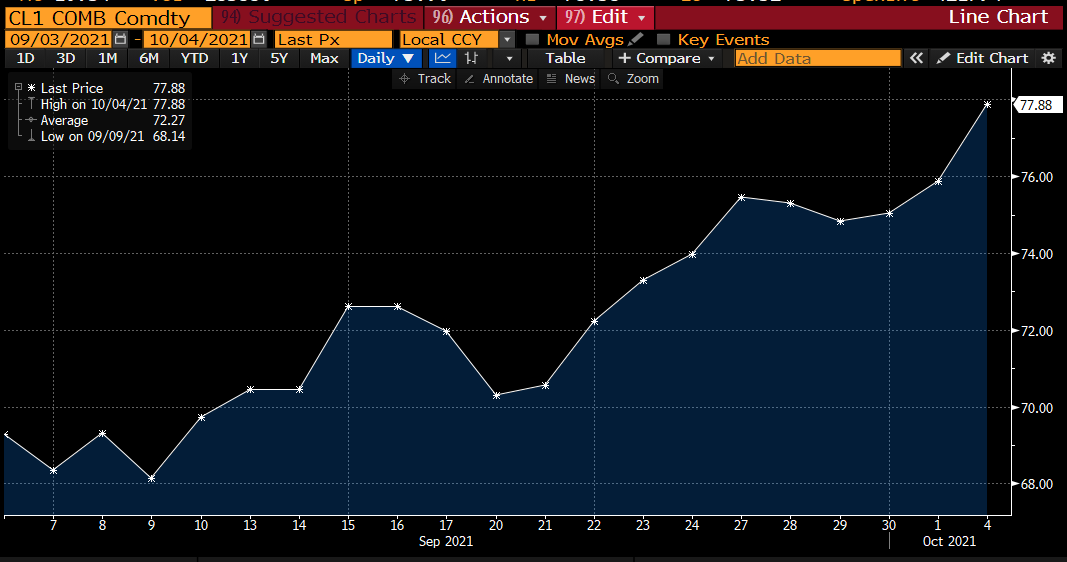Open calendar picker for end date 10/04/2021
This screenshot has width=1067, height=562.
(x=259, y=39)
